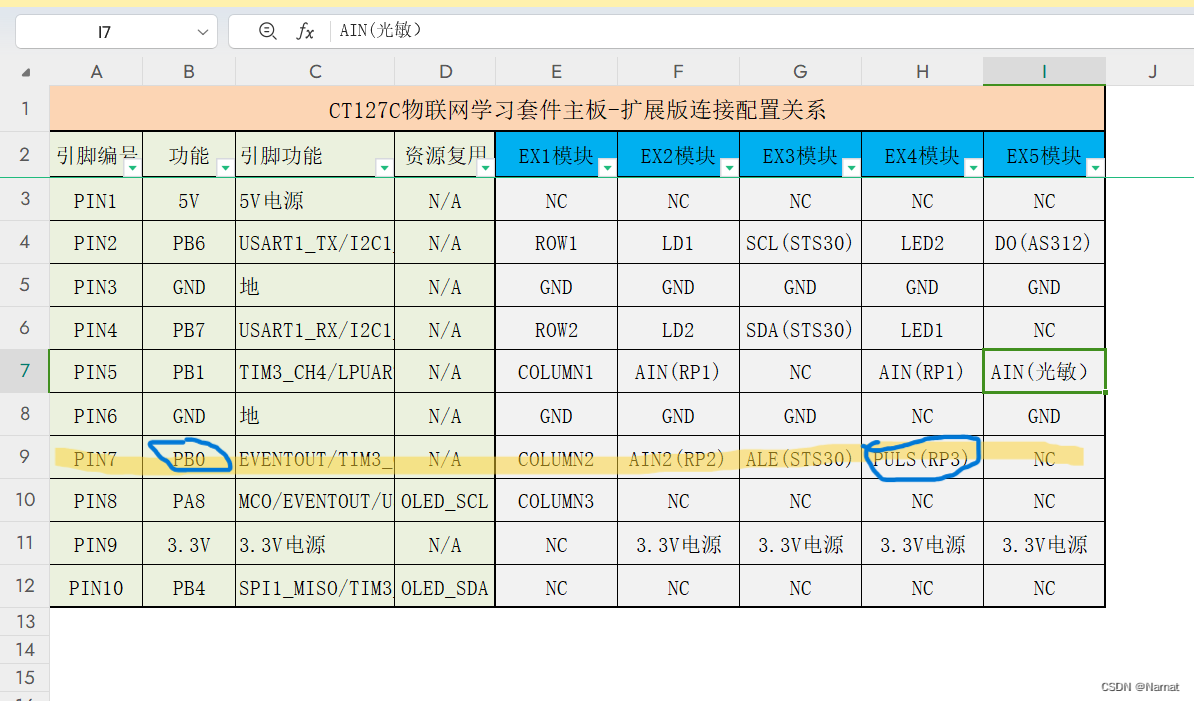1194x701 pixels.
Task: Select cell containing DO(AS312)
Action: click(x=1044, y=243)
